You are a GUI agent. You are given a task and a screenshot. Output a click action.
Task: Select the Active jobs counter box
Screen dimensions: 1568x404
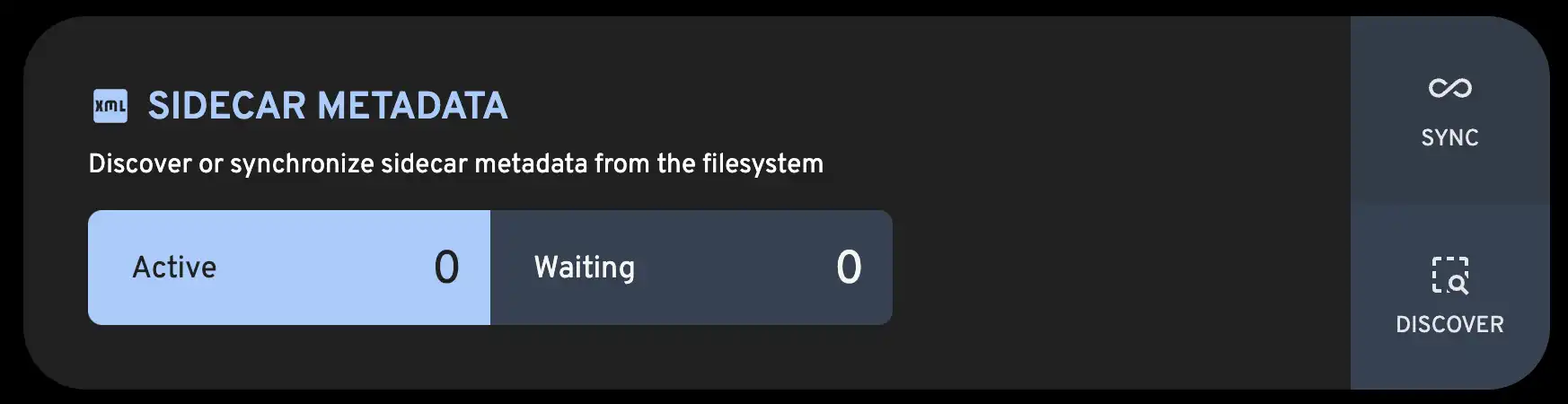289,268
